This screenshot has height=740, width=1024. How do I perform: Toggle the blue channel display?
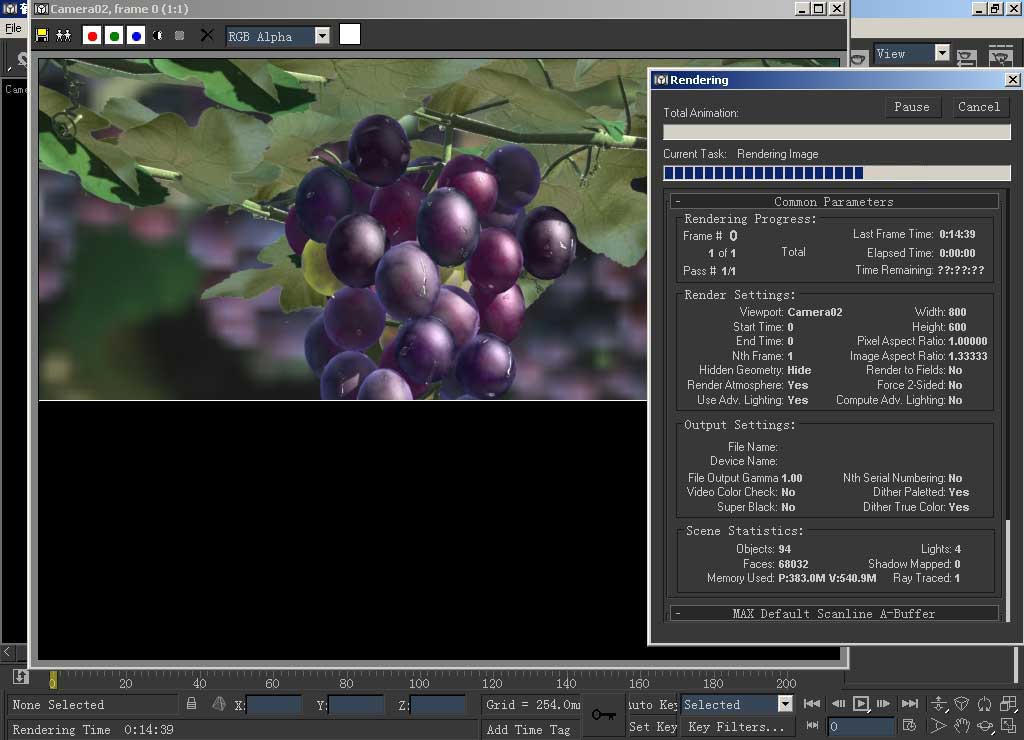(x=136, y=36)
